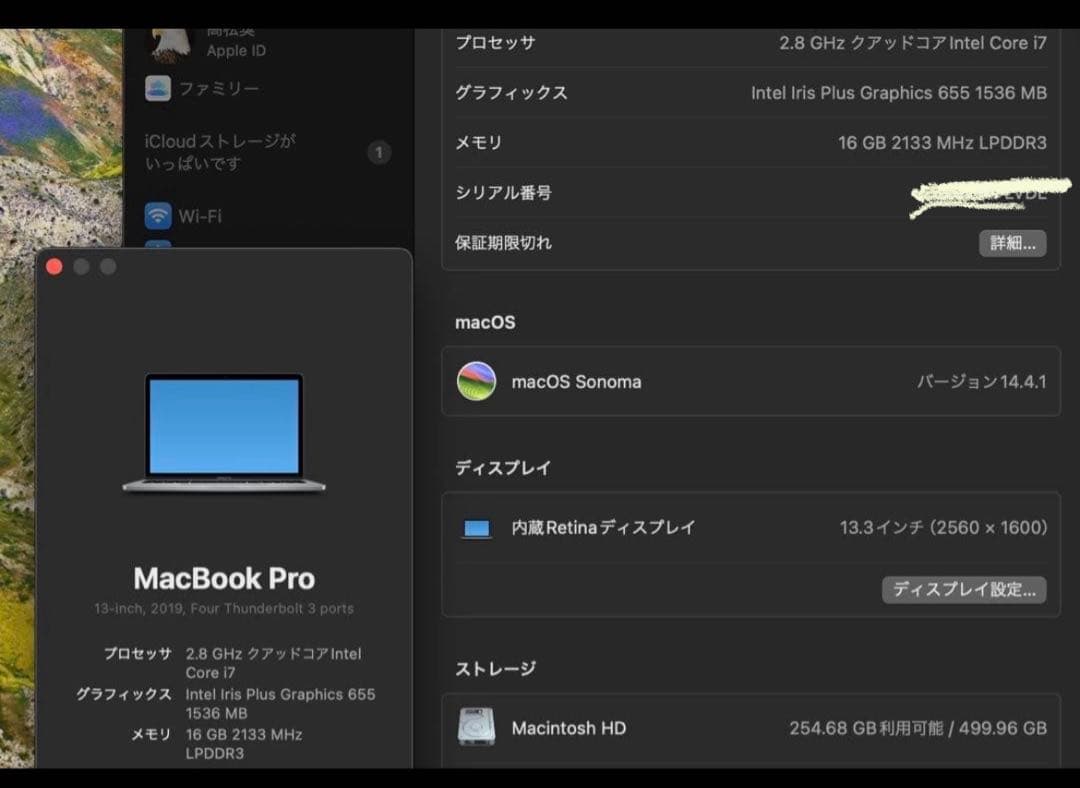Click the ディスプレイ section heading

coord(503,468)
